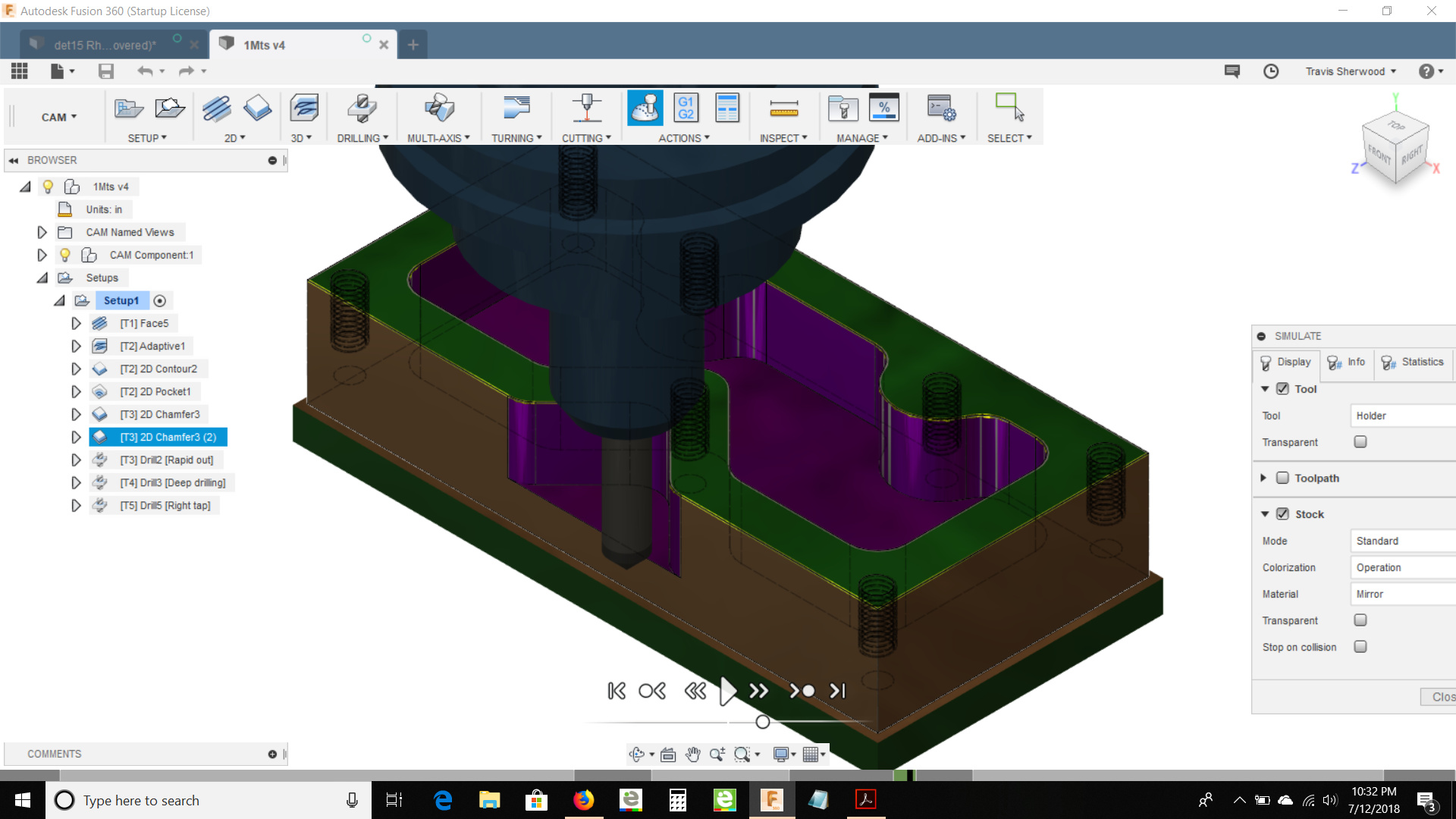Open the Post Process G1 G2 icon
1456x819 pixels.
686,108
